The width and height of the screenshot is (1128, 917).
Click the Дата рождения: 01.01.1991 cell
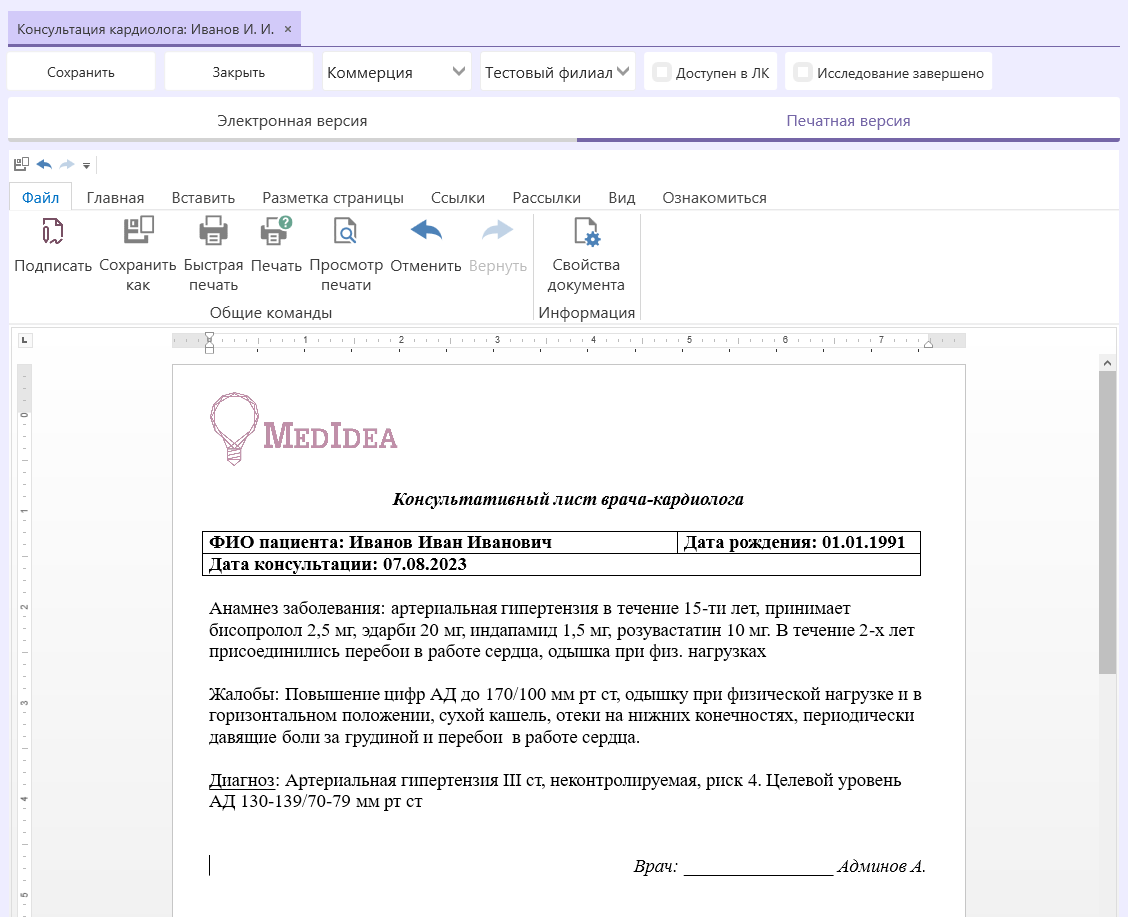point(799,542)
